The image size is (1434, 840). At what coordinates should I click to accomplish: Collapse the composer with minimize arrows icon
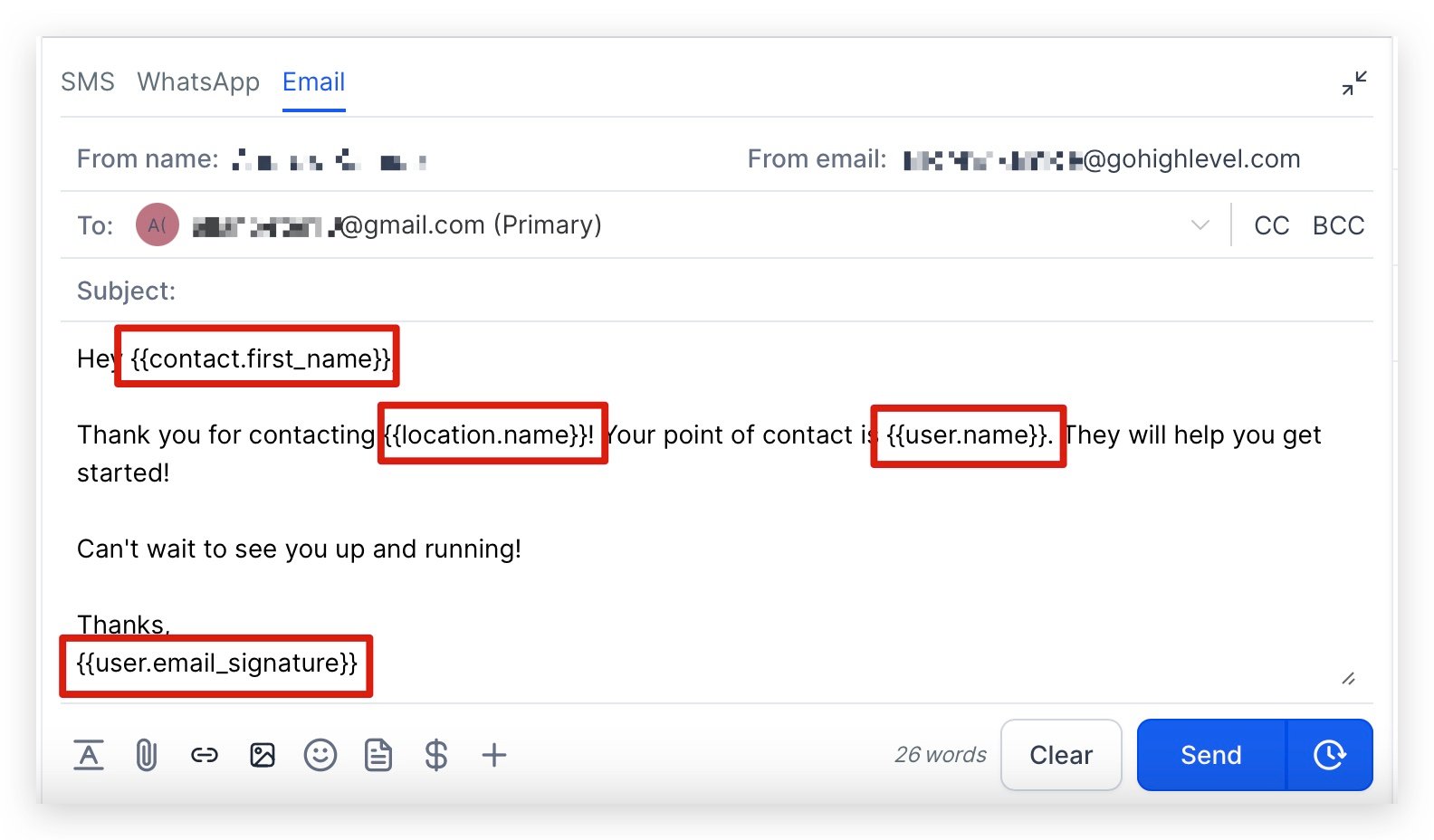coord(1354,83)
